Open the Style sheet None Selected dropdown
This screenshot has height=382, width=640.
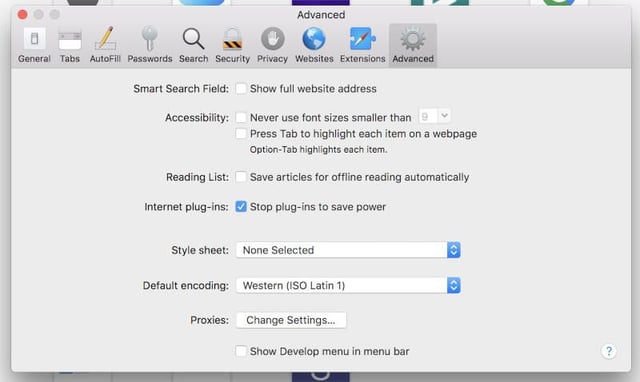(x=348, y=250)
